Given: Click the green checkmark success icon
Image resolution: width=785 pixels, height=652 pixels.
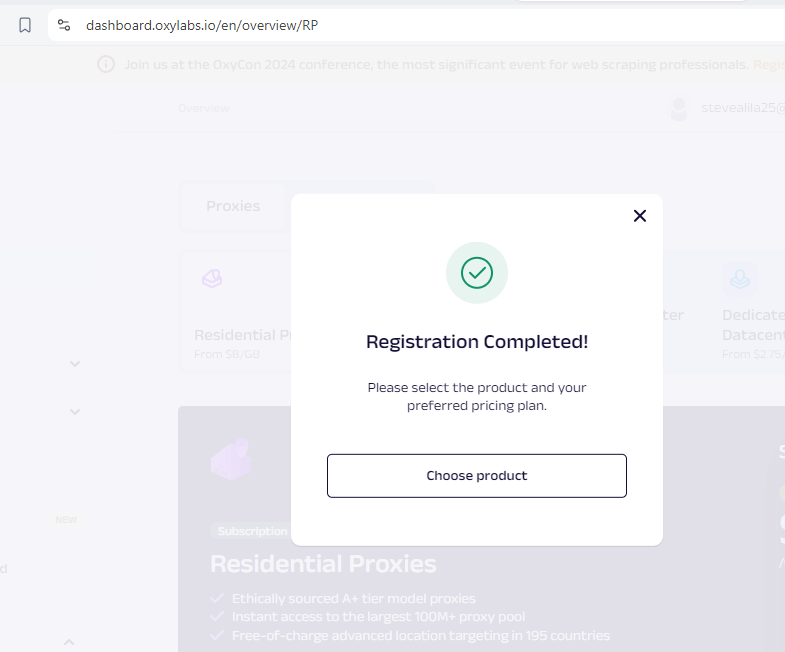Looking at the screenshot, I should click(477, 272).
